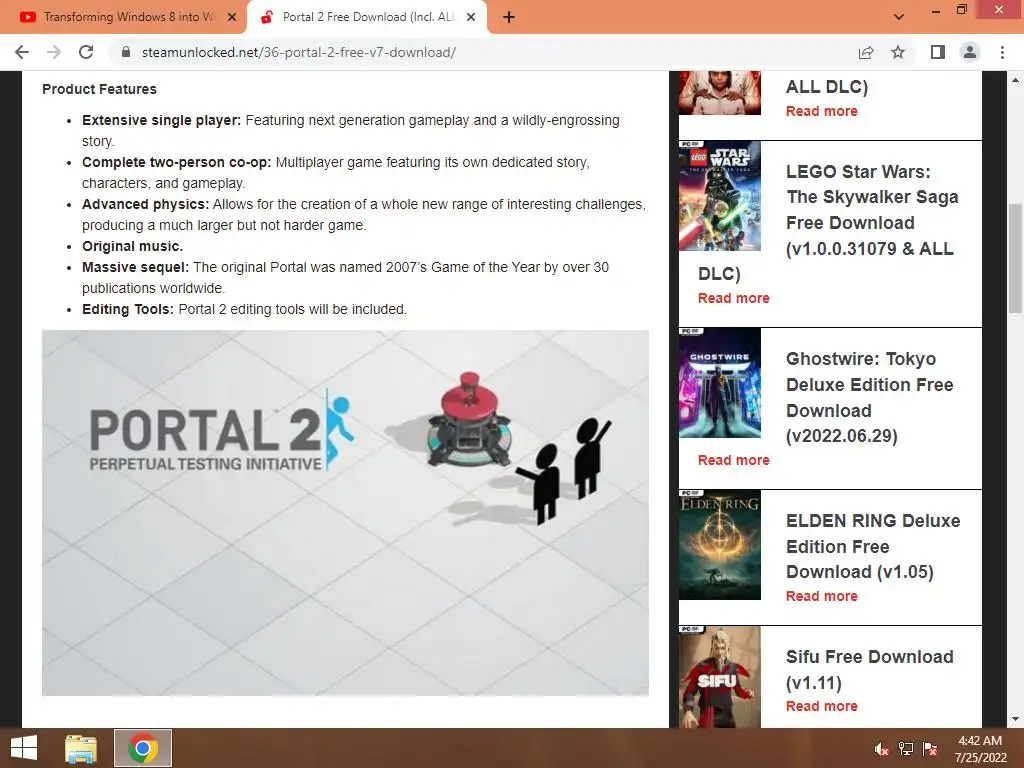This screenshot has width=1024, height=768.
Task: Click the scrollbar down arrow
Action: click(x=1015, y=719)
